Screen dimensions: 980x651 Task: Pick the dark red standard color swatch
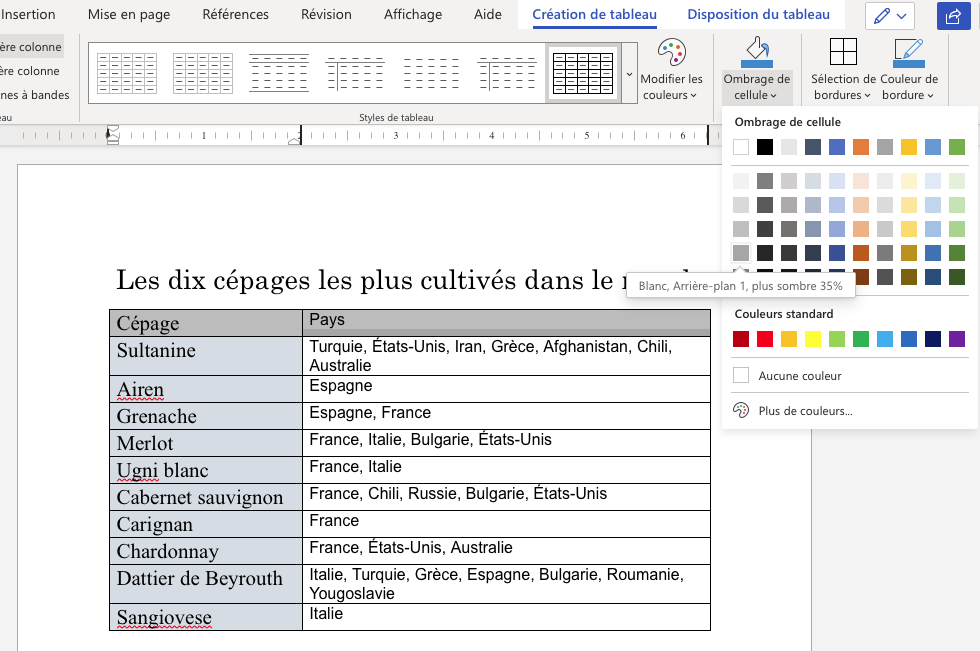point(741,339)
